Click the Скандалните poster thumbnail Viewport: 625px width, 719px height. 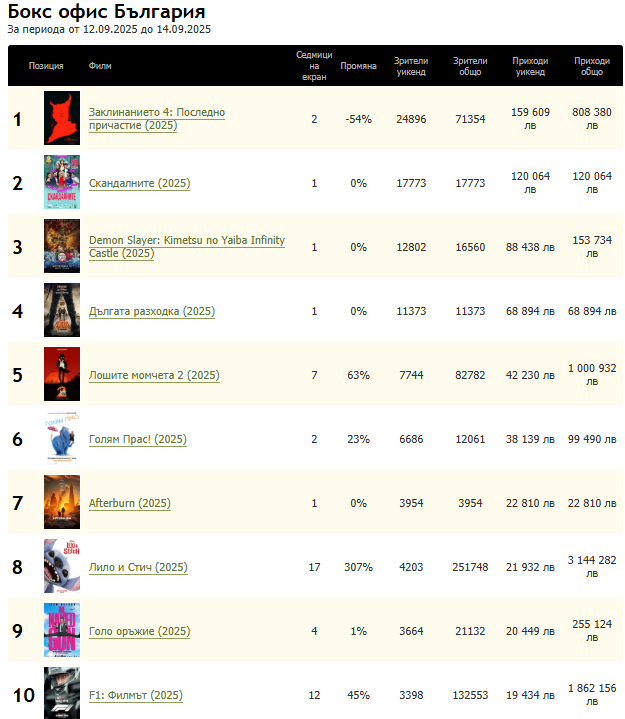coord(61,183)
